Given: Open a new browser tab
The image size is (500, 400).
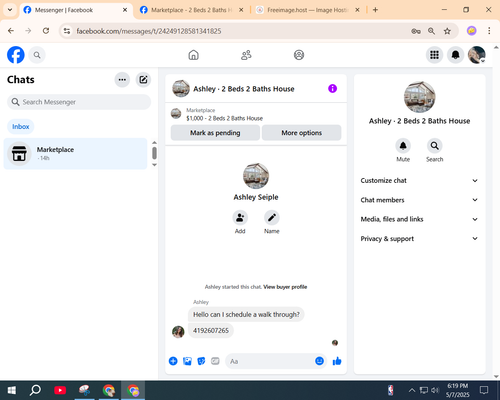Looking at the screenshot, I should pyautogui.click(x=375, y=10).
